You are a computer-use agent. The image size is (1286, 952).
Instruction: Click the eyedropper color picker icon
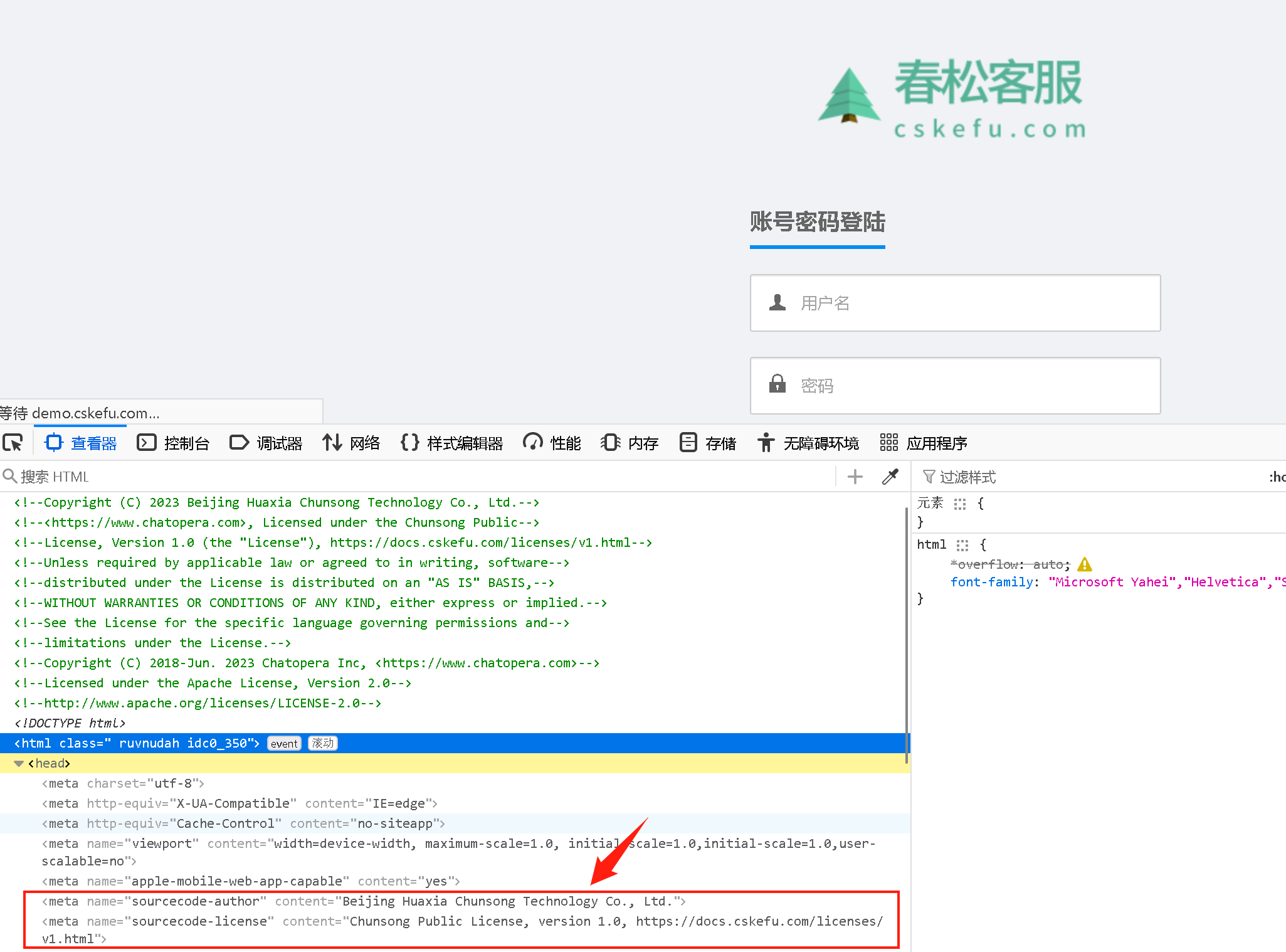point(890,477)
